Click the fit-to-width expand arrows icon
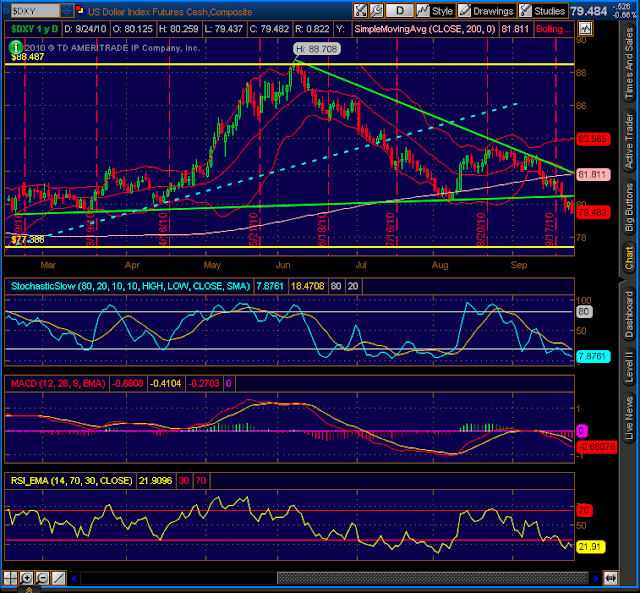 [611, 578]
